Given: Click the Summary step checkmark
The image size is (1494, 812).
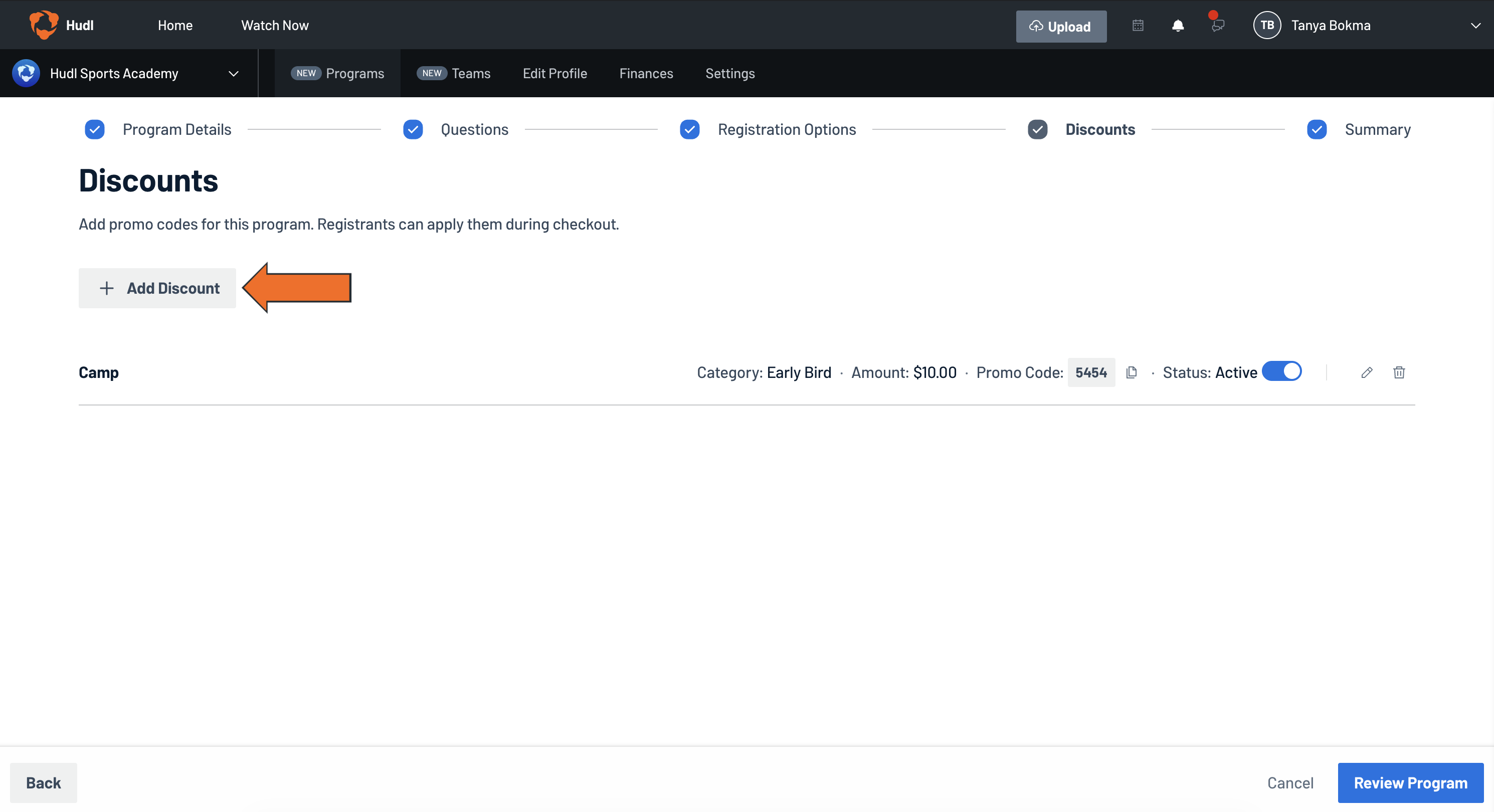Looking at the screenshot, I should click(x=1317, y=129).
